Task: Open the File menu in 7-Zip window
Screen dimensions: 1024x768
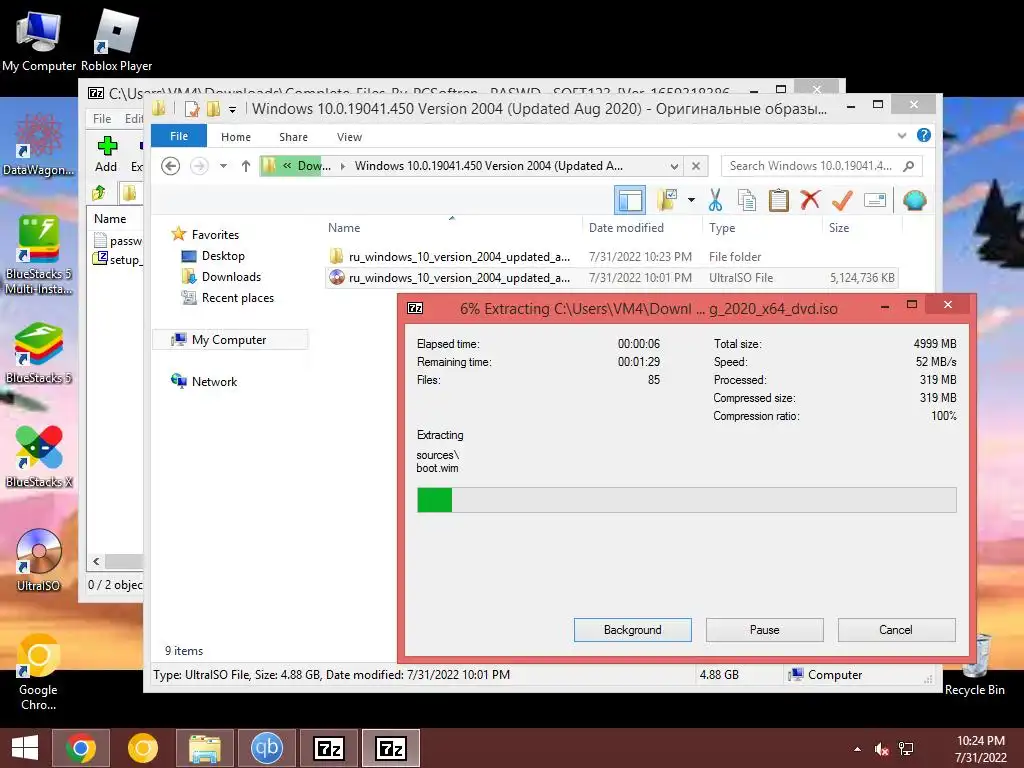Action: [x=102, y=118]
